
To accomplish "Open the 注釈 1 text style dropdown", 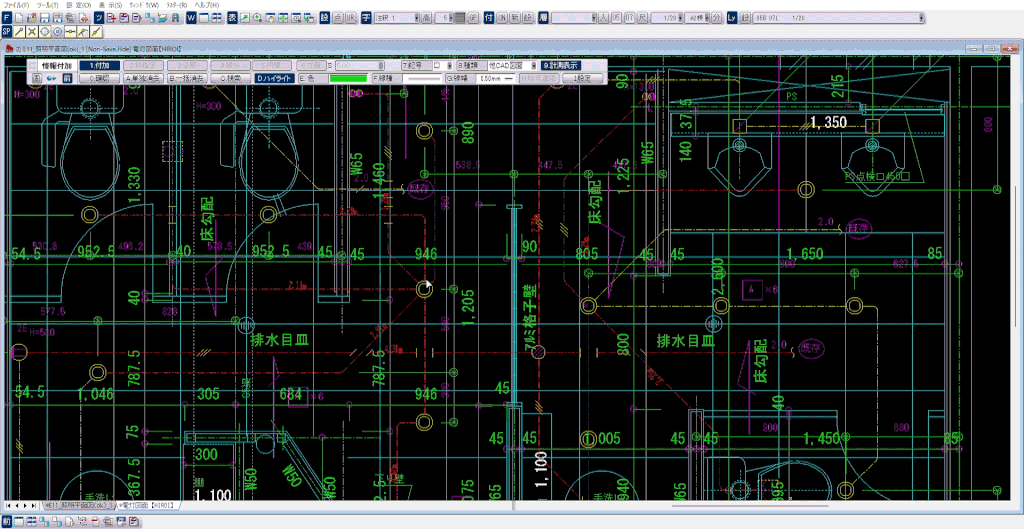I will coord(414,18).
